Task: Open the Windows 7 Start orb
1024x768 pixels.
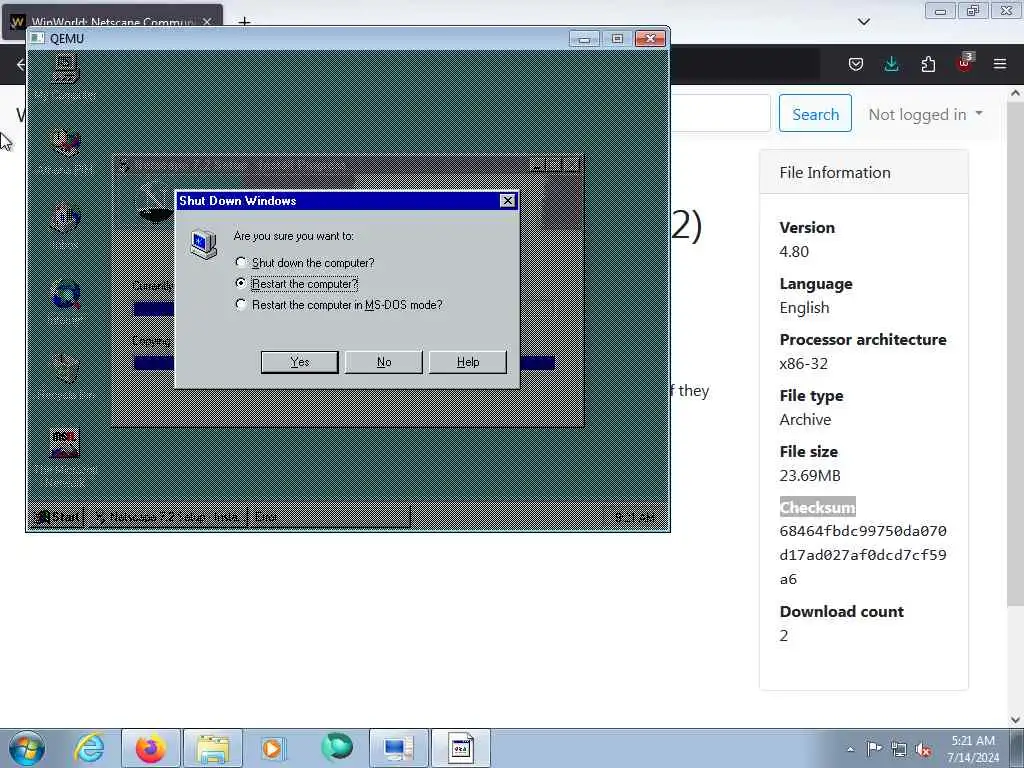Action: tap(27, 748)
